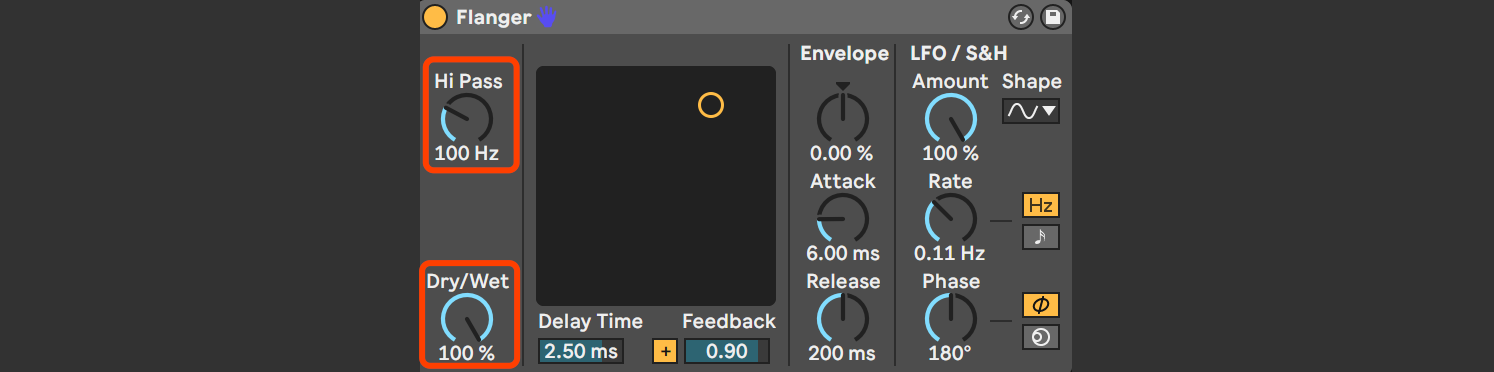Click the 6.00 ms Attack value

[842, 253]
